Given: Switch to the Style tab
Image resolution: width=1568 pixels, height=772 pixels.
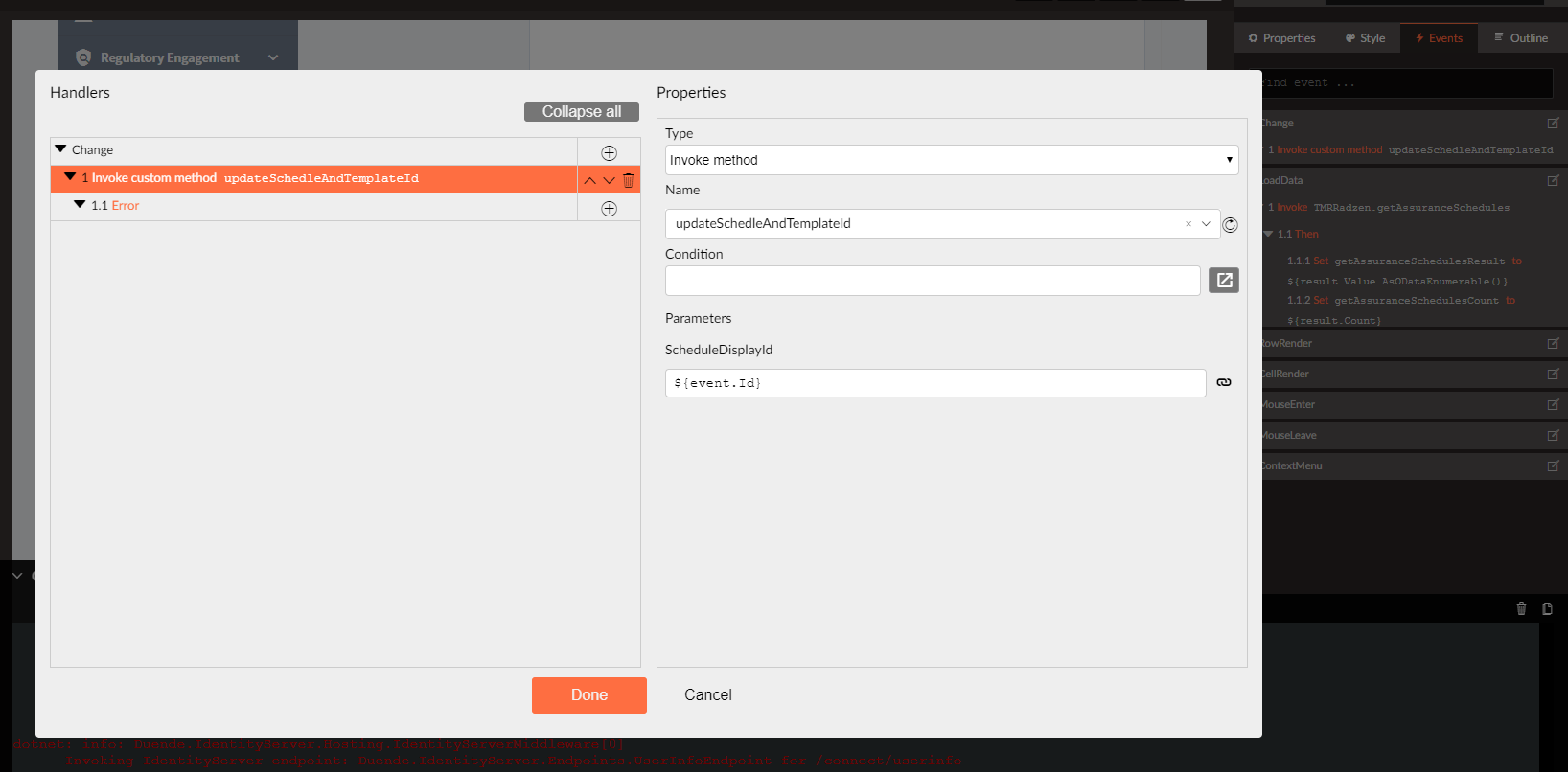Looking at the screenshot, I should [x=1365, y=38].
